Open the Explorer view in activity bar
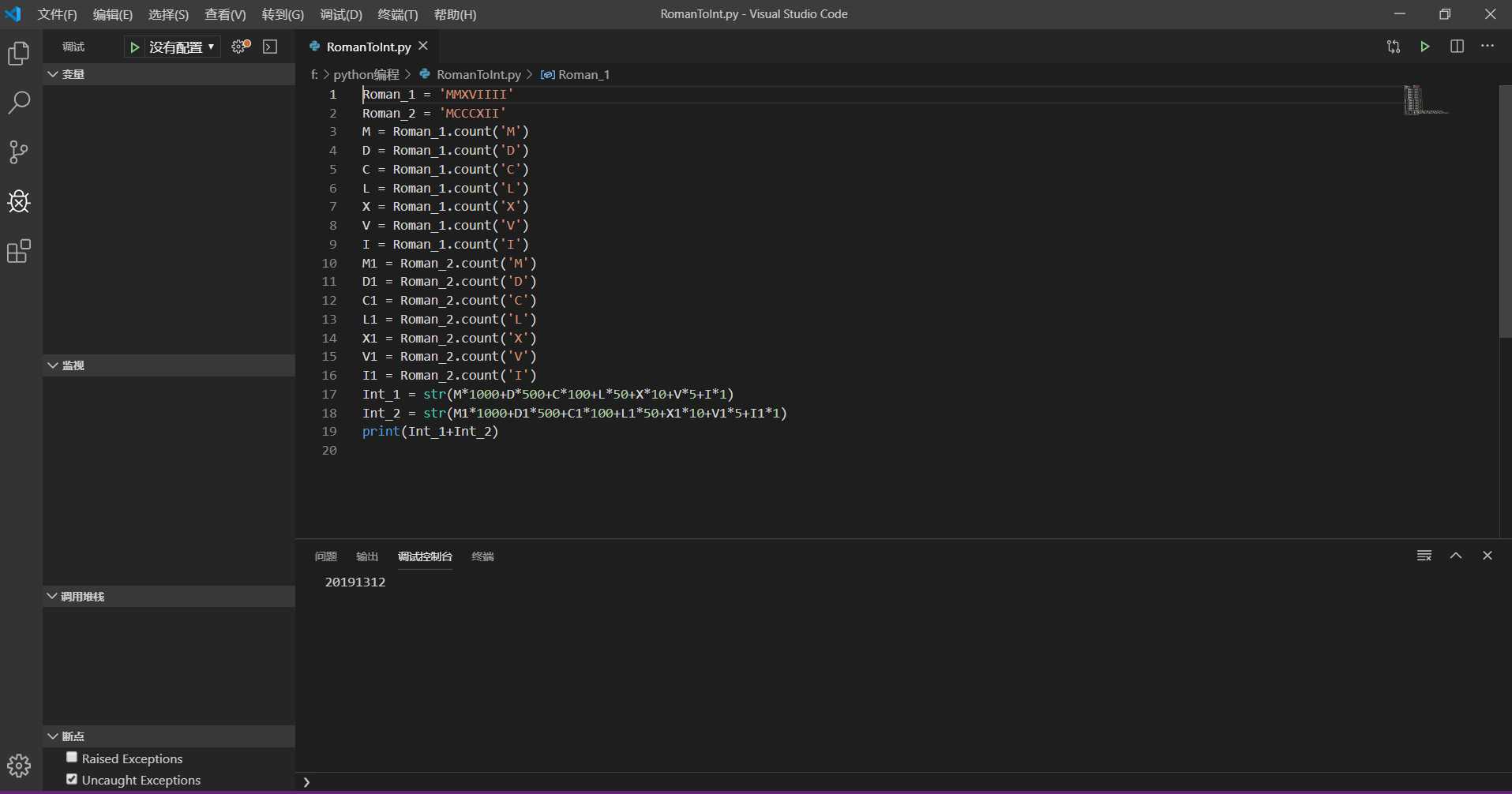This screenshot has height=794, width=1512. pyautogui.click(x=19, y=53)
